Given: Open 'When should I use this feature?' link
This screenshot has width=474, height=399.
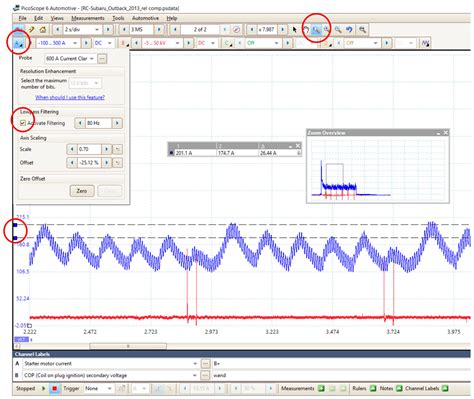Looking at the screenshot, I should tap(70, 97).
